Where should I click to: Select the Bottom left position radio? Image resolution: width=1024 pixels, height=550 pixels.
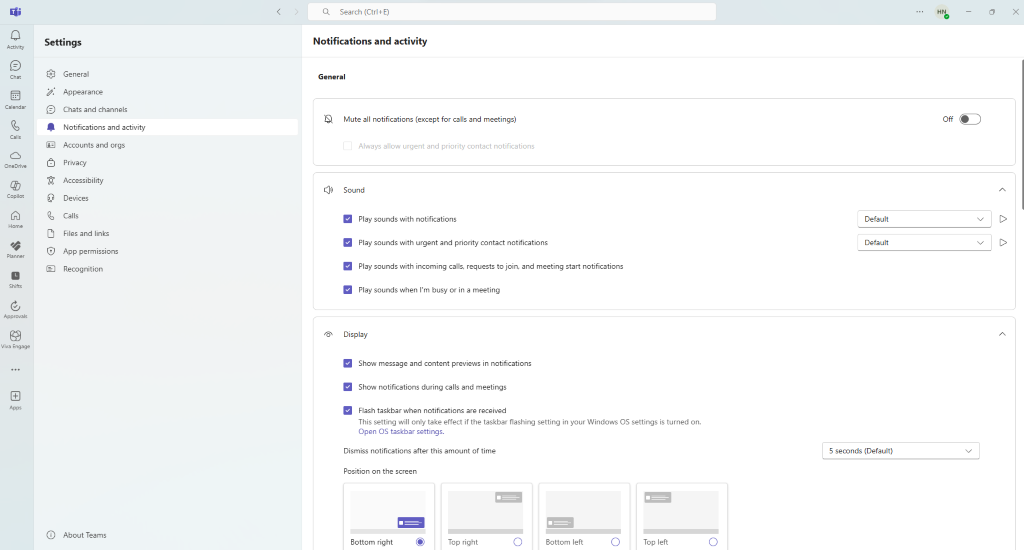(x=615, y=542)
